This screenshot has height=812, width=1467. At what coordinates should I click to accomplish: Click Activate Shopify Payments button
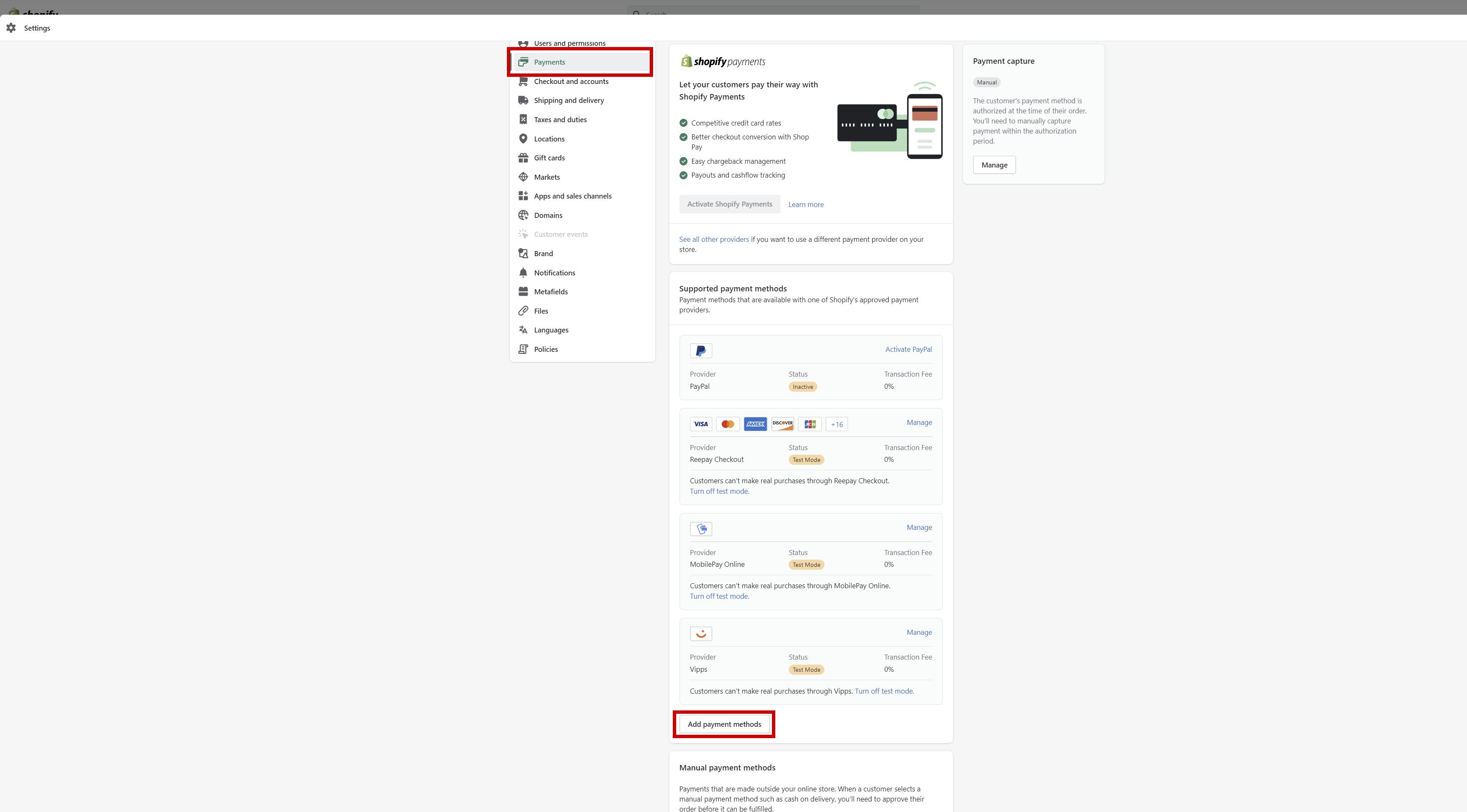tap(730, 204)
